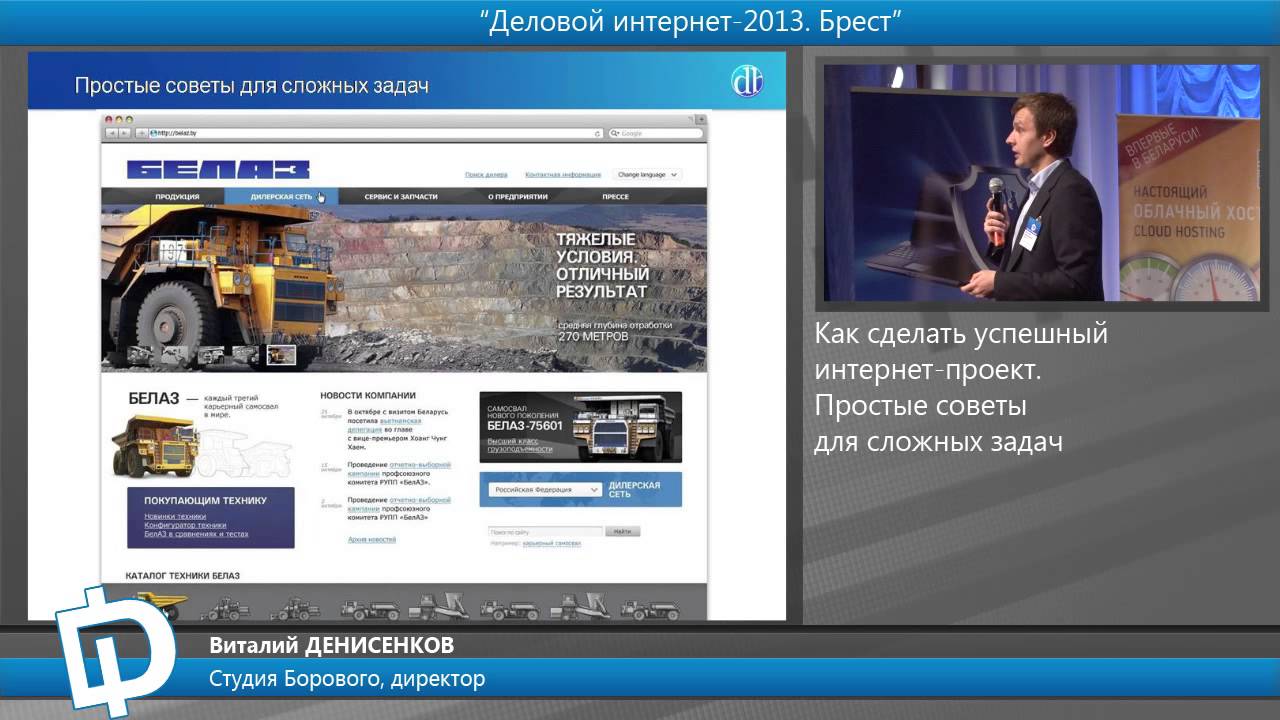1280x720 pixels.
Task: Click the 'карьерный самосвал' example link
Action: 551,543
